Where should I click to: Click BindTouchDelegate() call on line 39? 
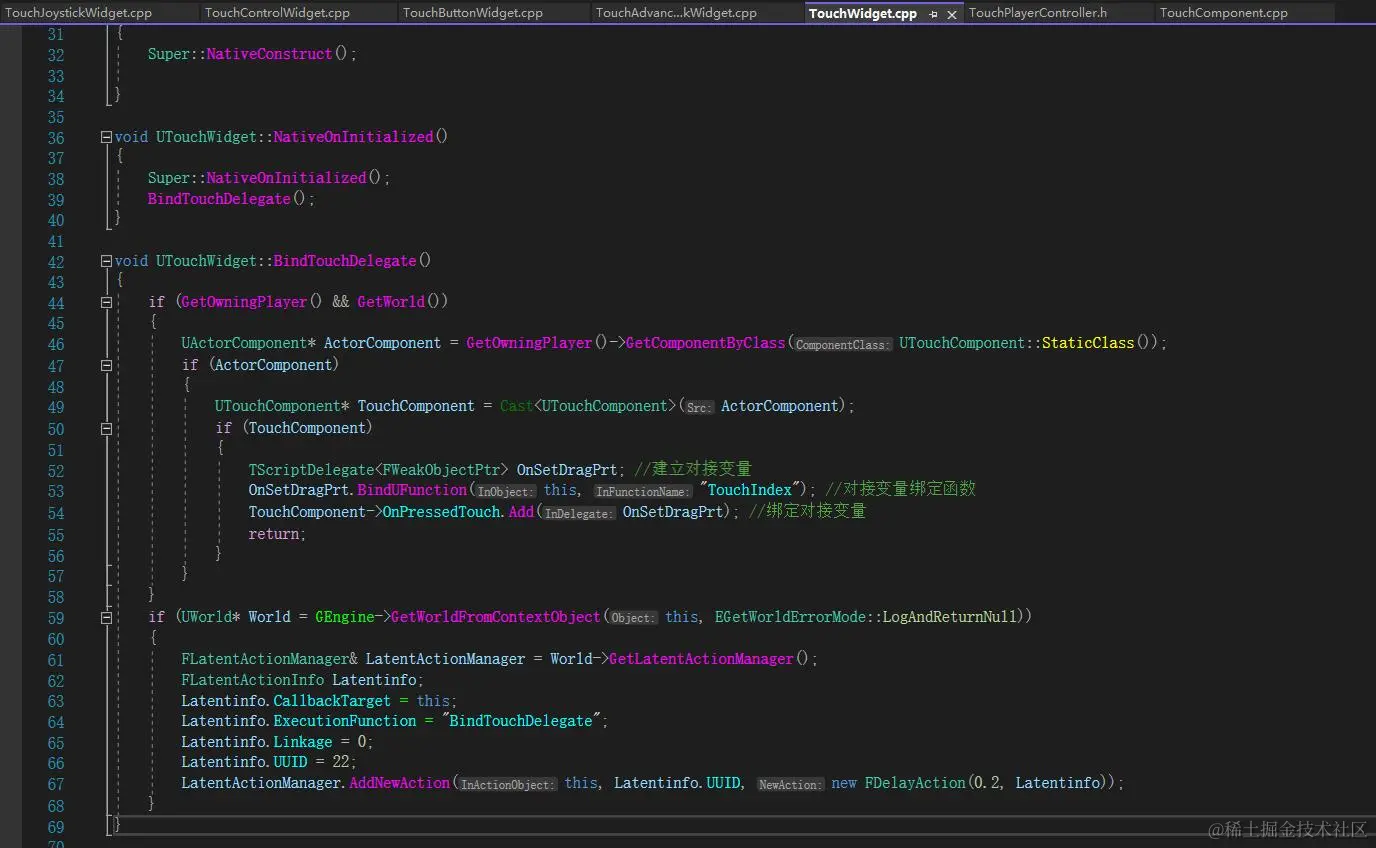231,199
